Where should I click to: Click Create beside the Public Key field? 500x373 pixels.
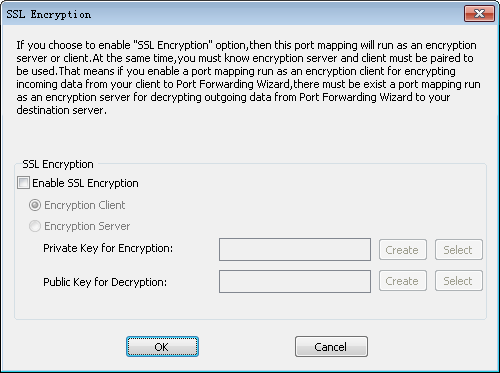pyautogui.click(x=403, y=281)
